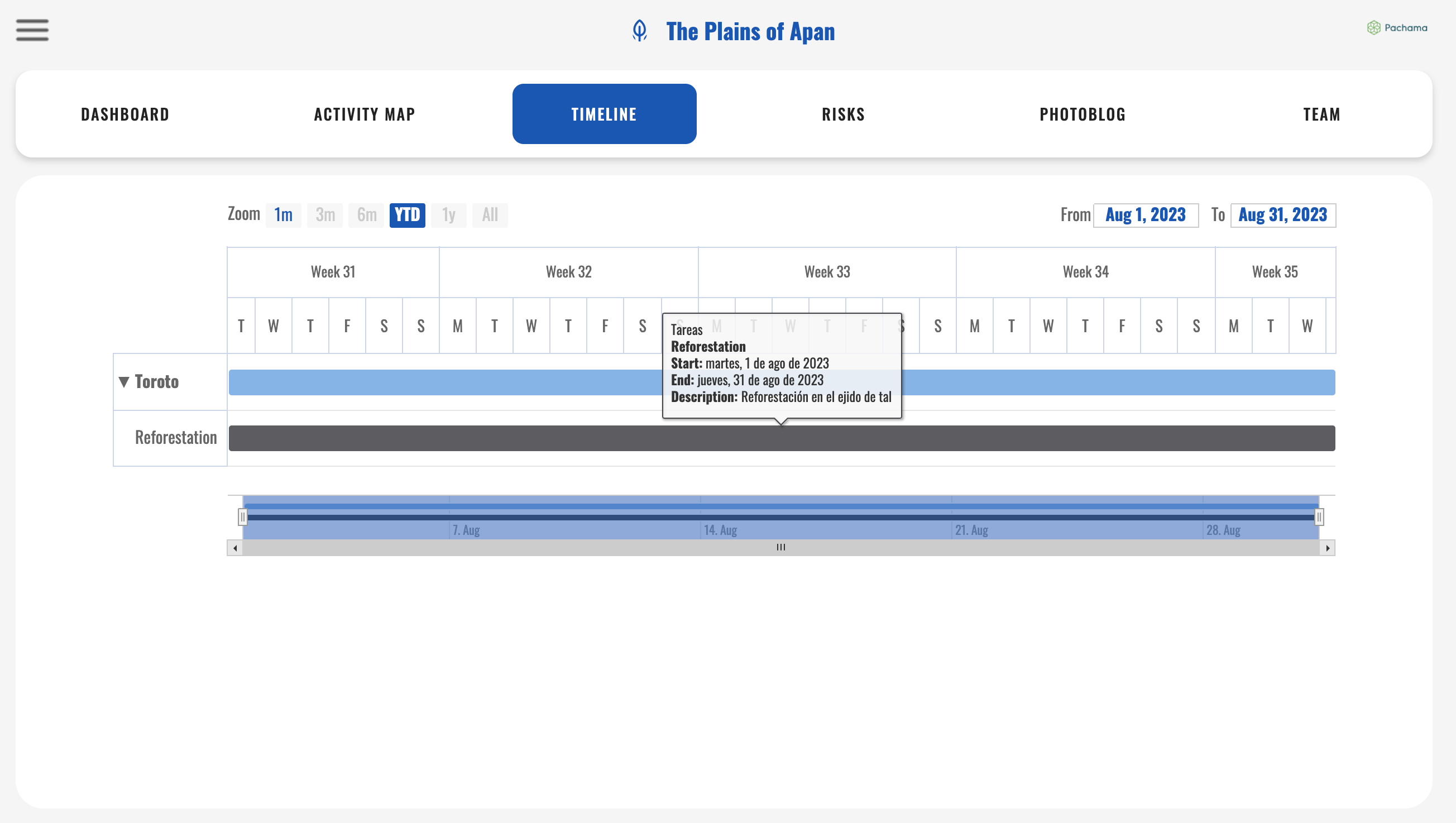Click the right navigator range handle

tap(1319, 516)
